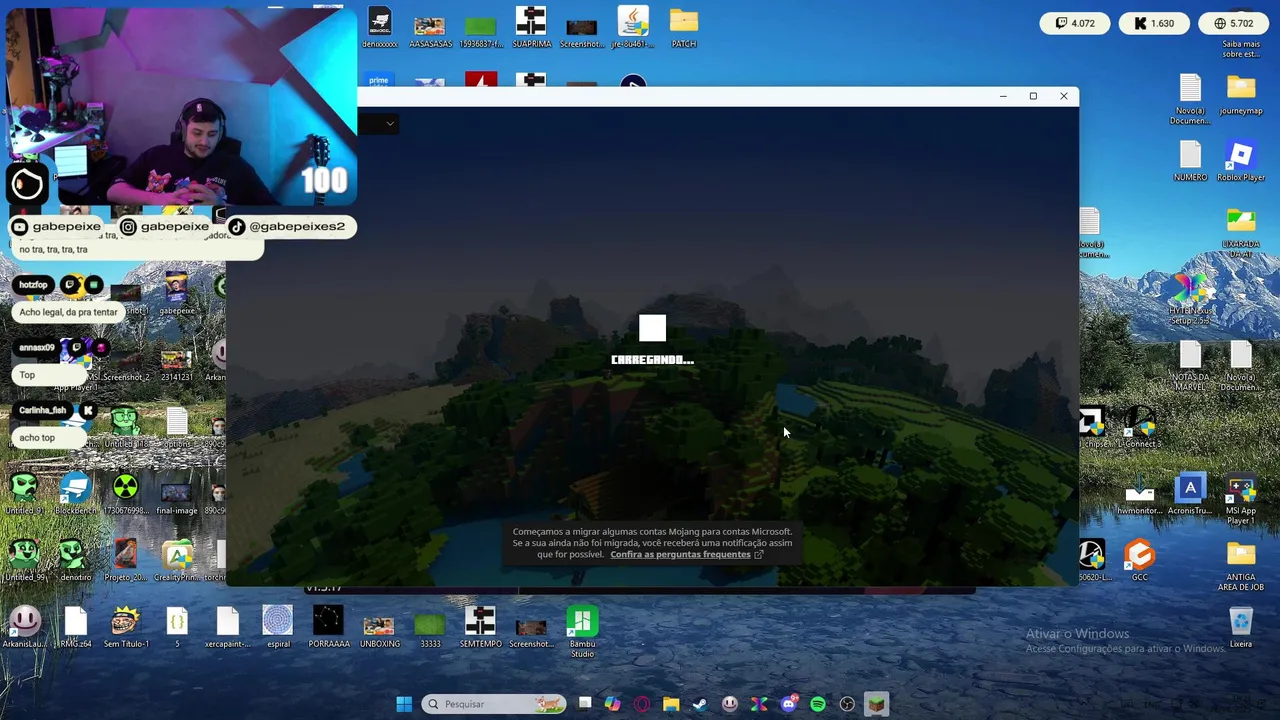Select the ANTIGA AREA DE JOB folder
Screen dimensions: 1280x720
[1241, 565]
